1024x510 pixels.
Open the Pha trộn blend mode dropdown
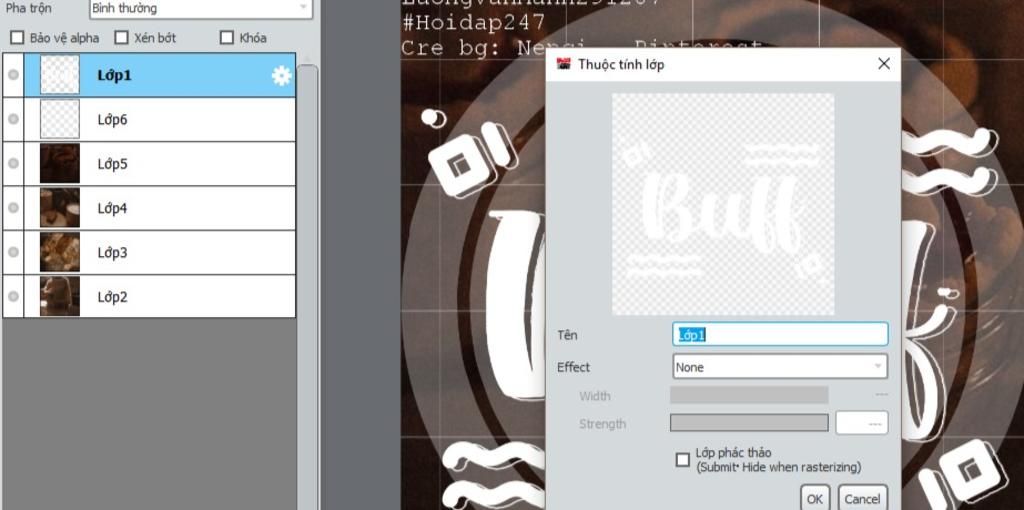pyautogui.click(x=200, y=8)
